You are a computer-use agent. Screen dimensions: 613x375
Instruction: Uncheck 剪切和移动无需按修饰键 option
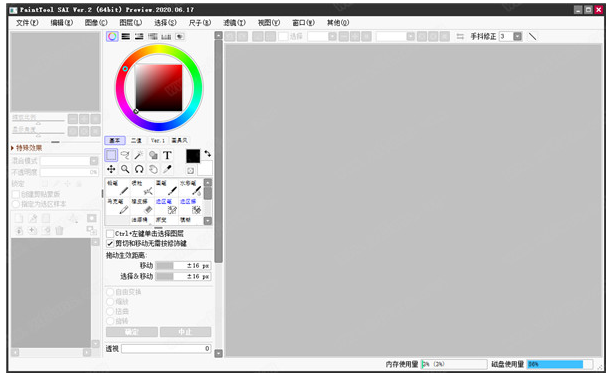[x=110, y=244]
